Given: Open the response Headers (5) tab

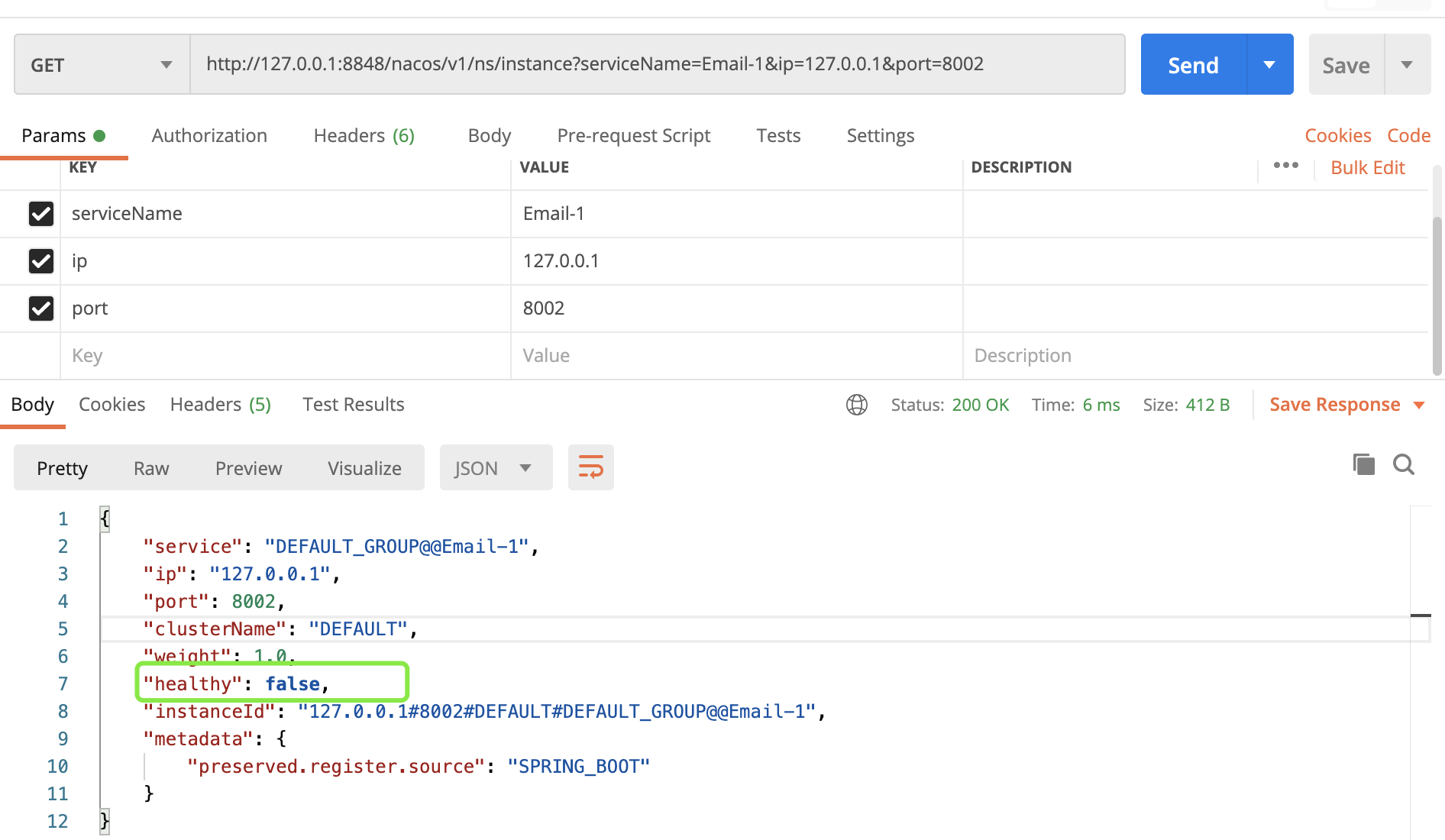Looking at the screenshot, I should pos(221,405).
